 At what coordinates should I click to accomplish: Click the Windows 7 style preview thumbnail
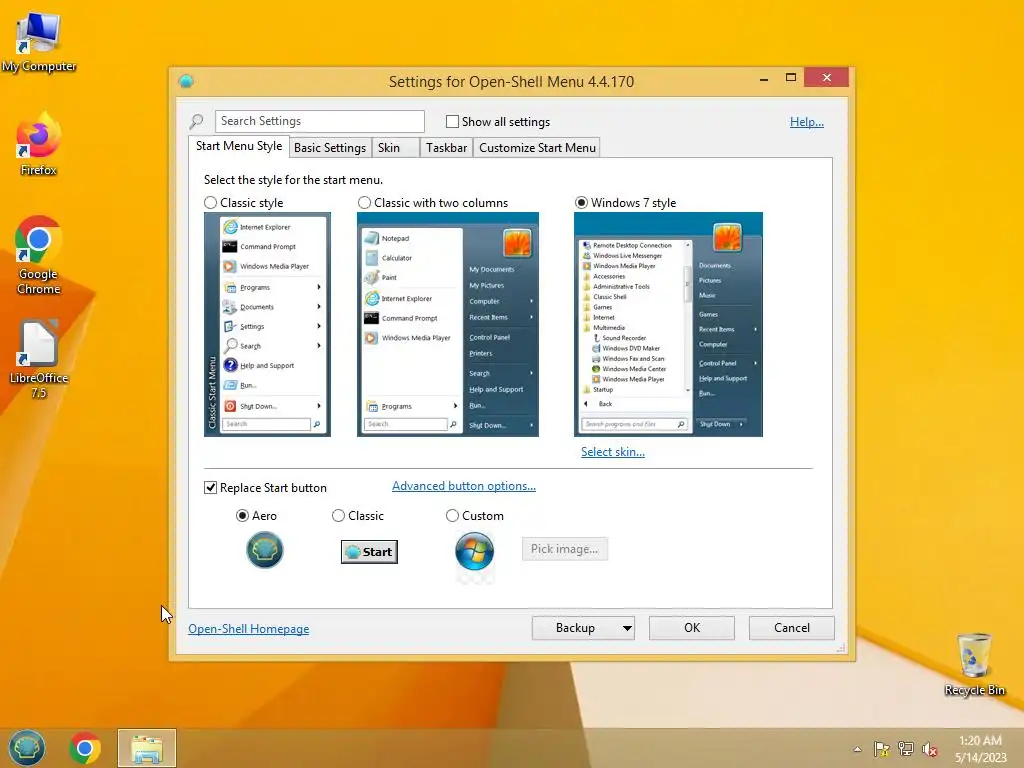(x=668, y=325)
